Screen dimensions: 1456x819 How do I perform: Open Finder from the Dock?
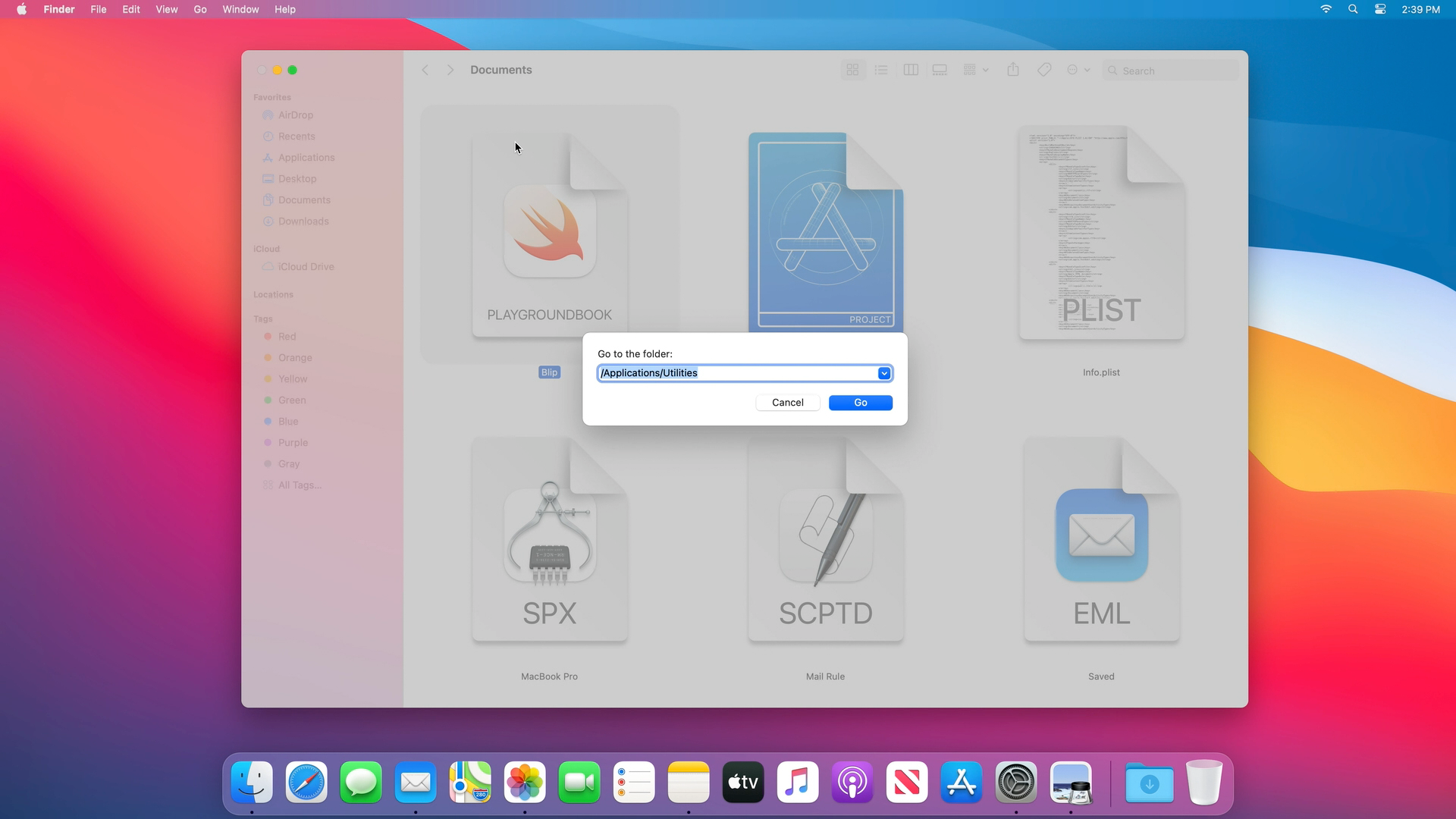click(252, 782)
